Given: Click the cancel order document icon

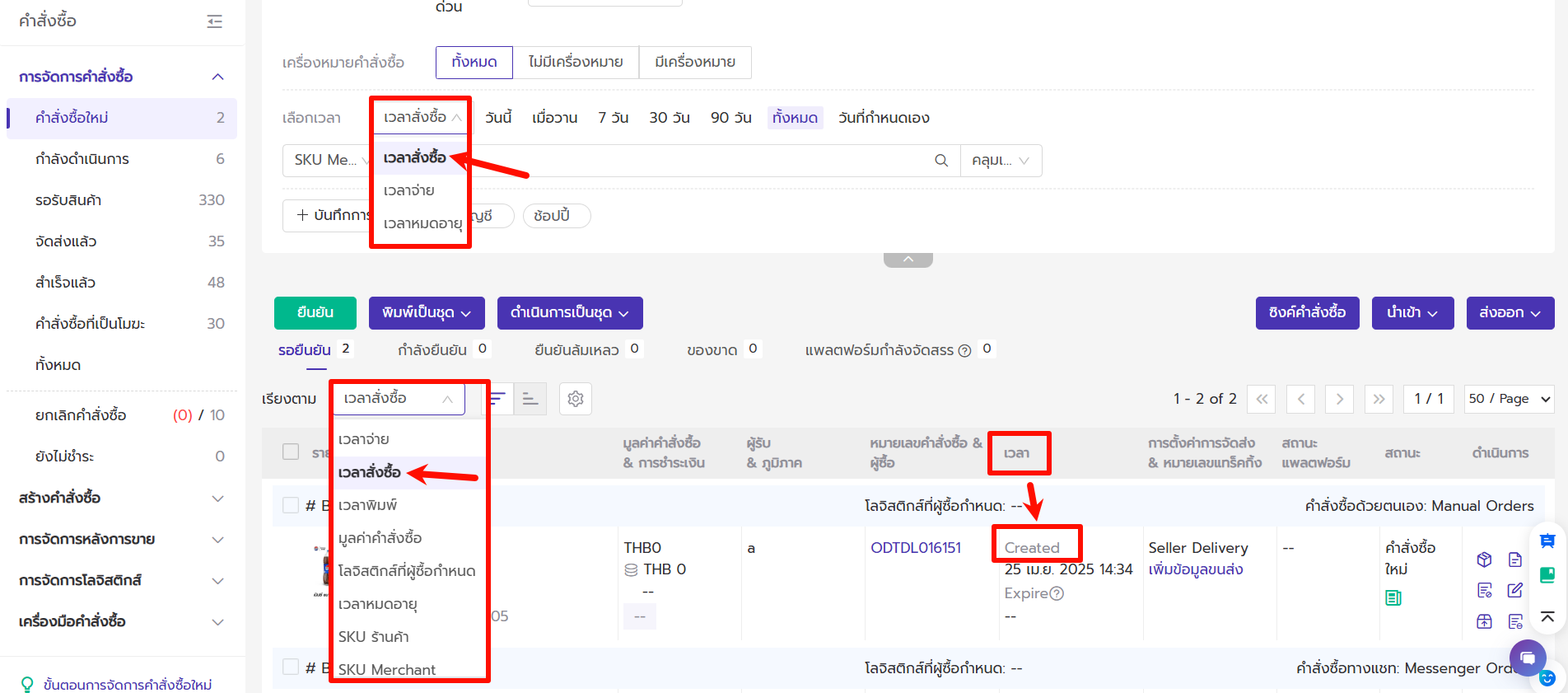Looking at the screenshot, I should [x=1484, y=590].
